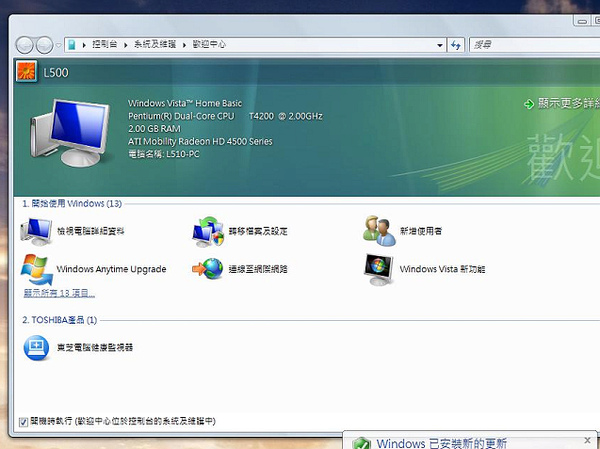Open the recent pages dropdown next to forward

click(x=59, y=45)
